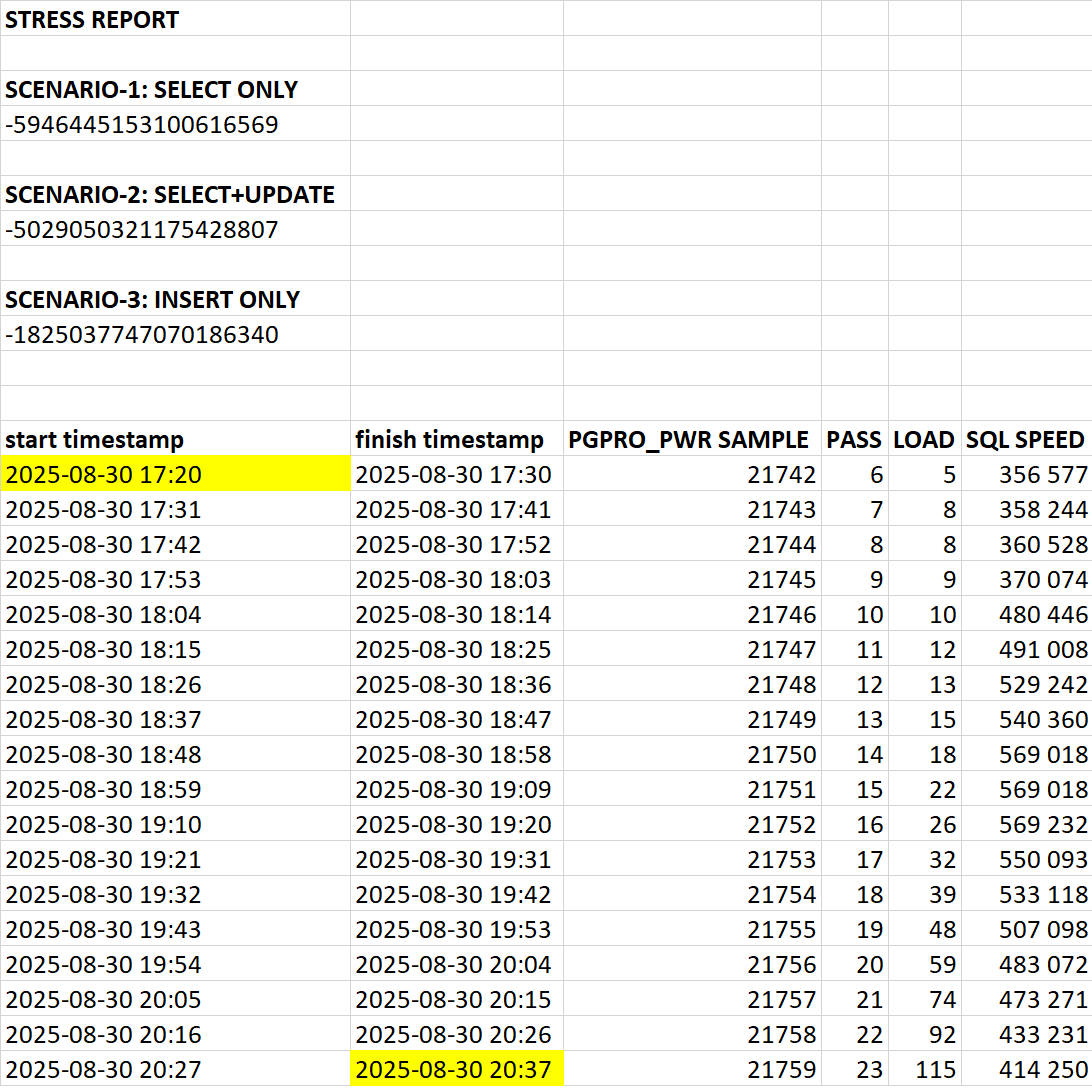Viewport: 1092px width, 1090px height.
Task: Click finish timestamp 2025-08-30 18:47
Action: [457, 719]
